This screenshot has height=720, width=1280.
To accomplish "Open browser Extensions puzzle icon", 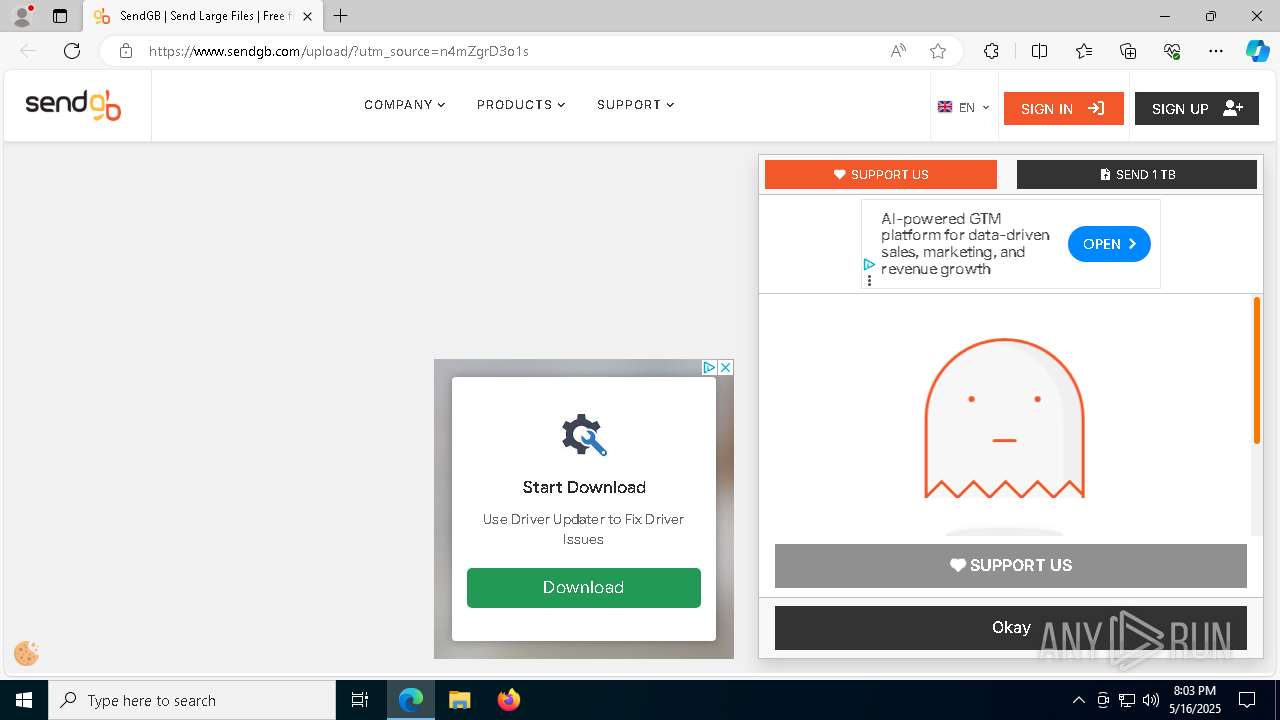I will tap(991, 51).
